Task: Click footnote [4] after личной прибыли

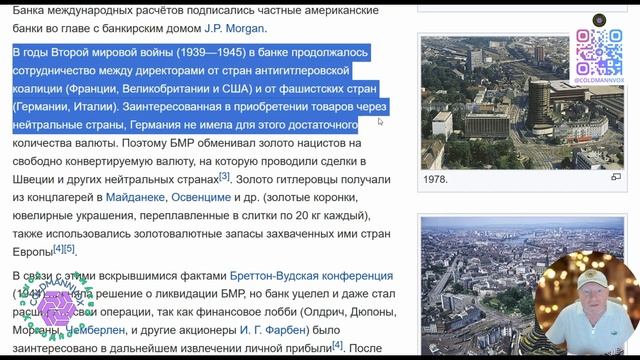Action: tap(338, 345)
